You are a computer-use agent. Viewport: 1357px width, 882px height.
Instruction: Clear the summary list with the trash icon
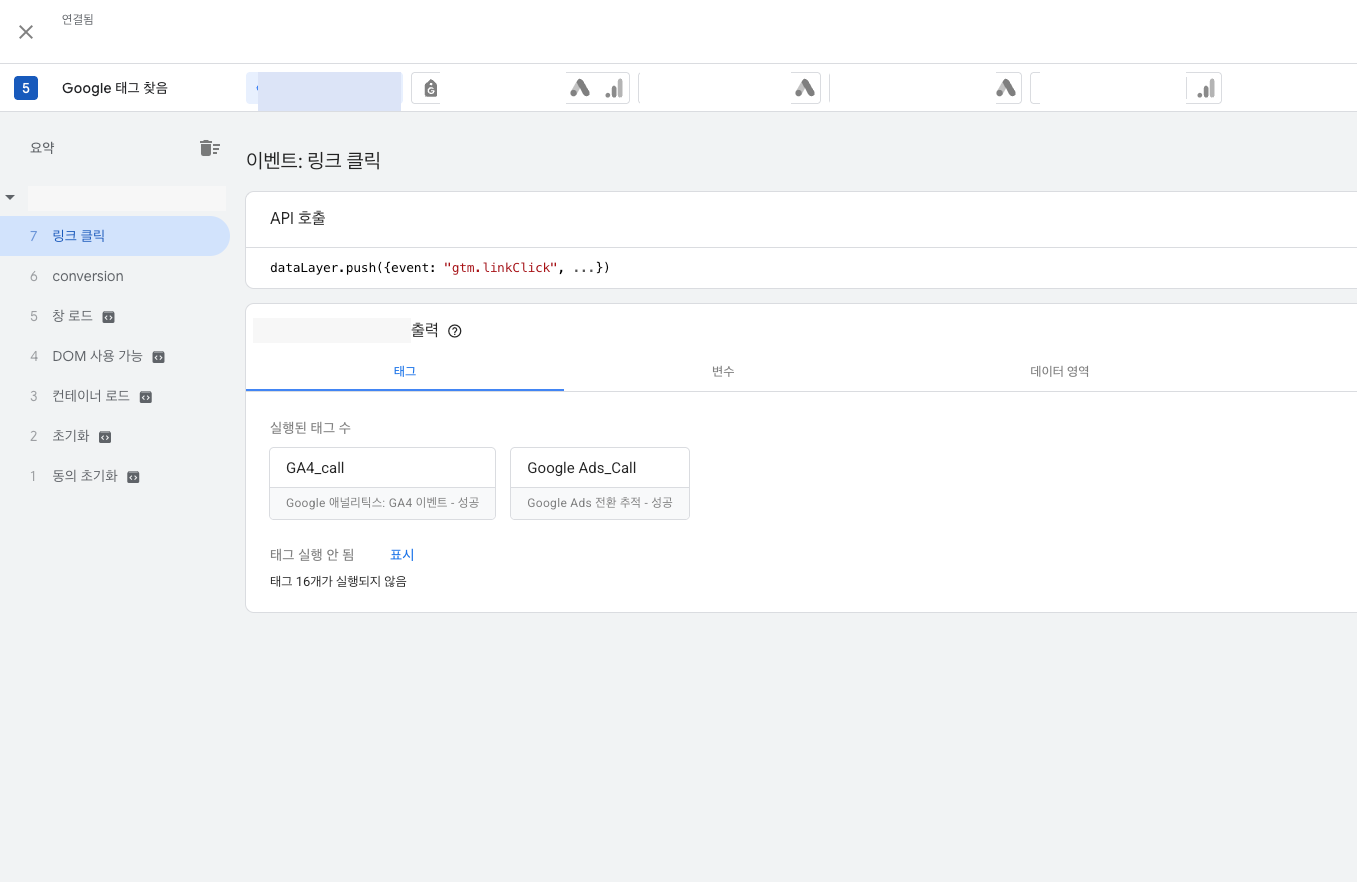210,147
